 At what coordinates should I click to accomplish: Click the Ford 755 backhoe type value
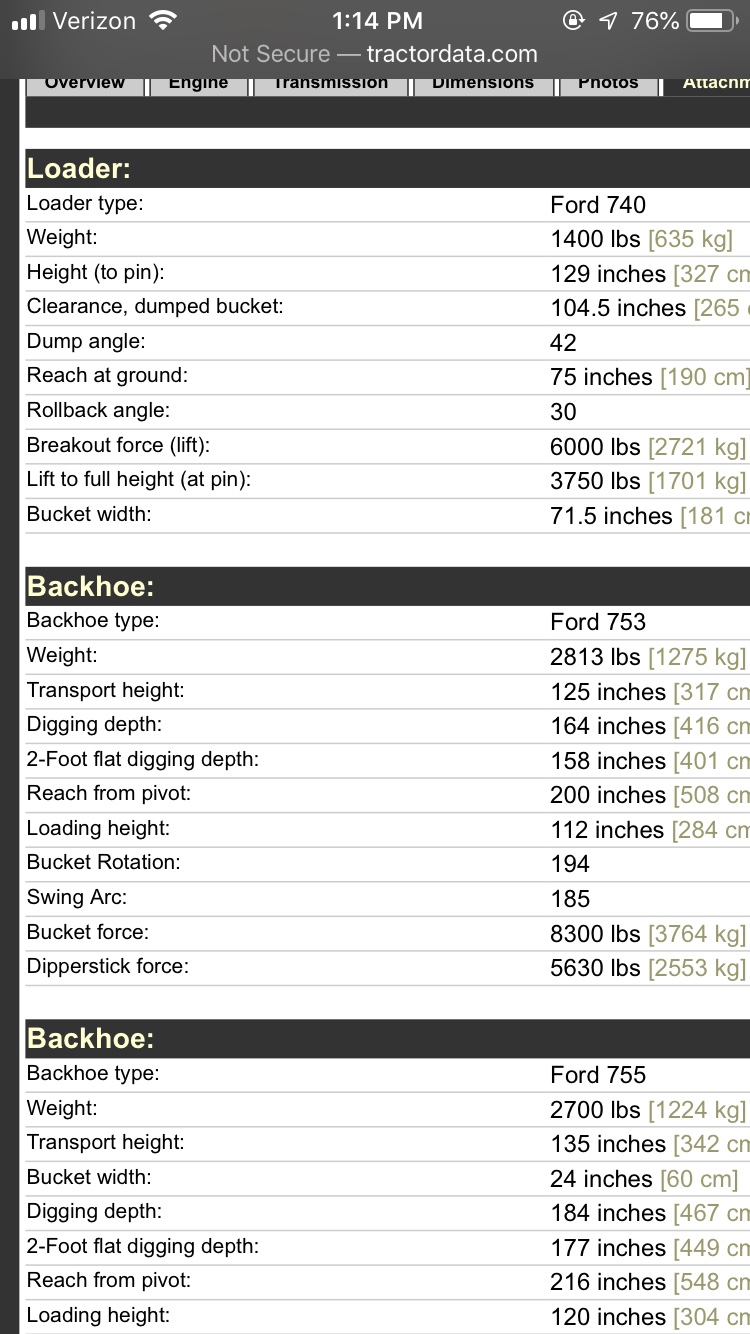598,1075
